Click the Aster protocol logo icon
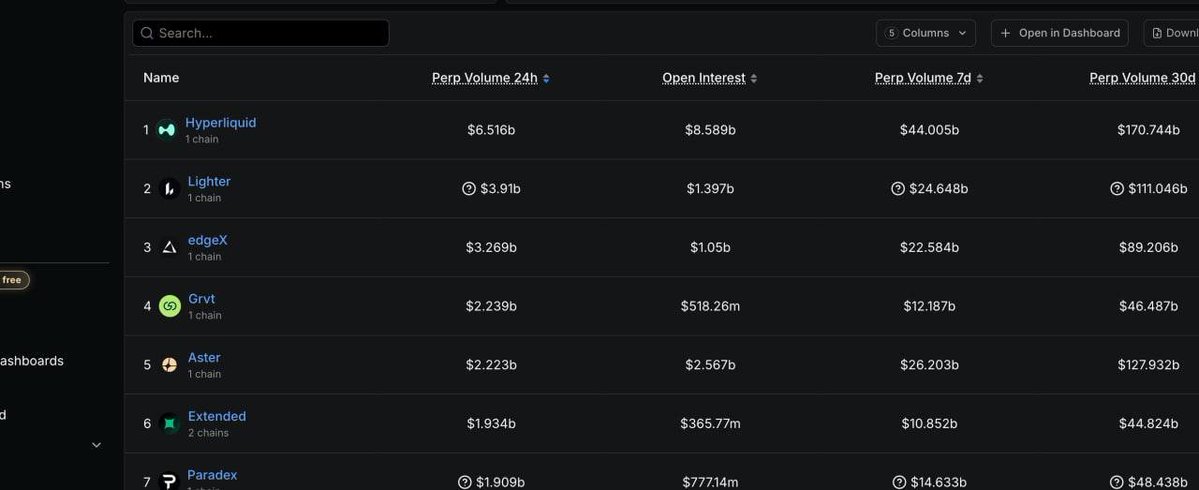The width and height of the screenshot is (1199, 490). tap(169, 365)
